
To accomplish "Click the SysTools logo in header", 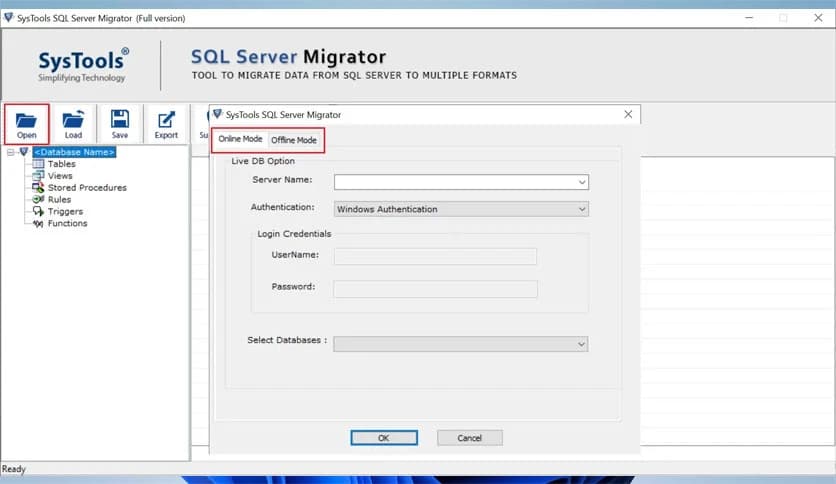I will (83, 65).
